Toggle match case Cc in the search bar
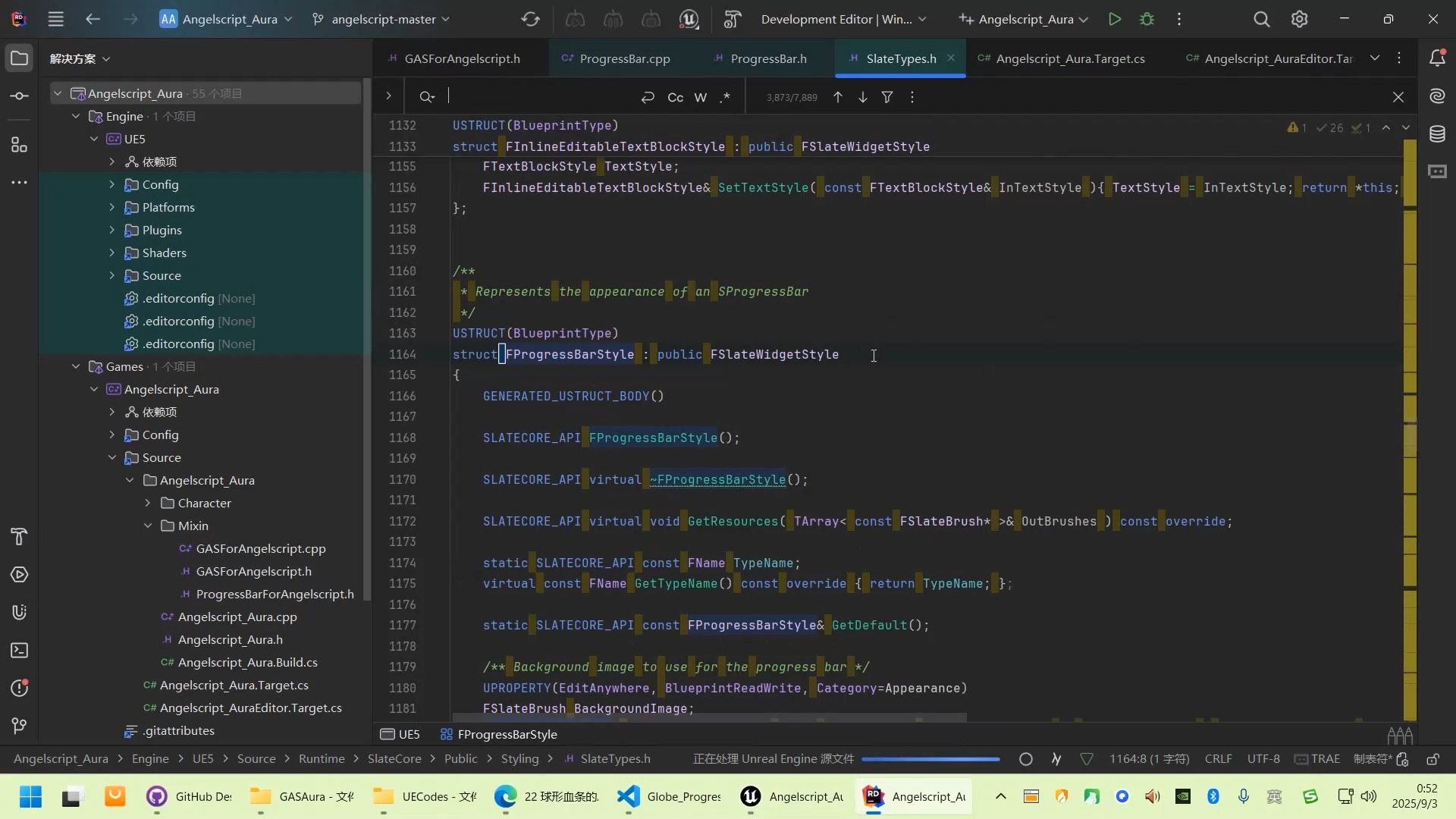 coord(675,97)
